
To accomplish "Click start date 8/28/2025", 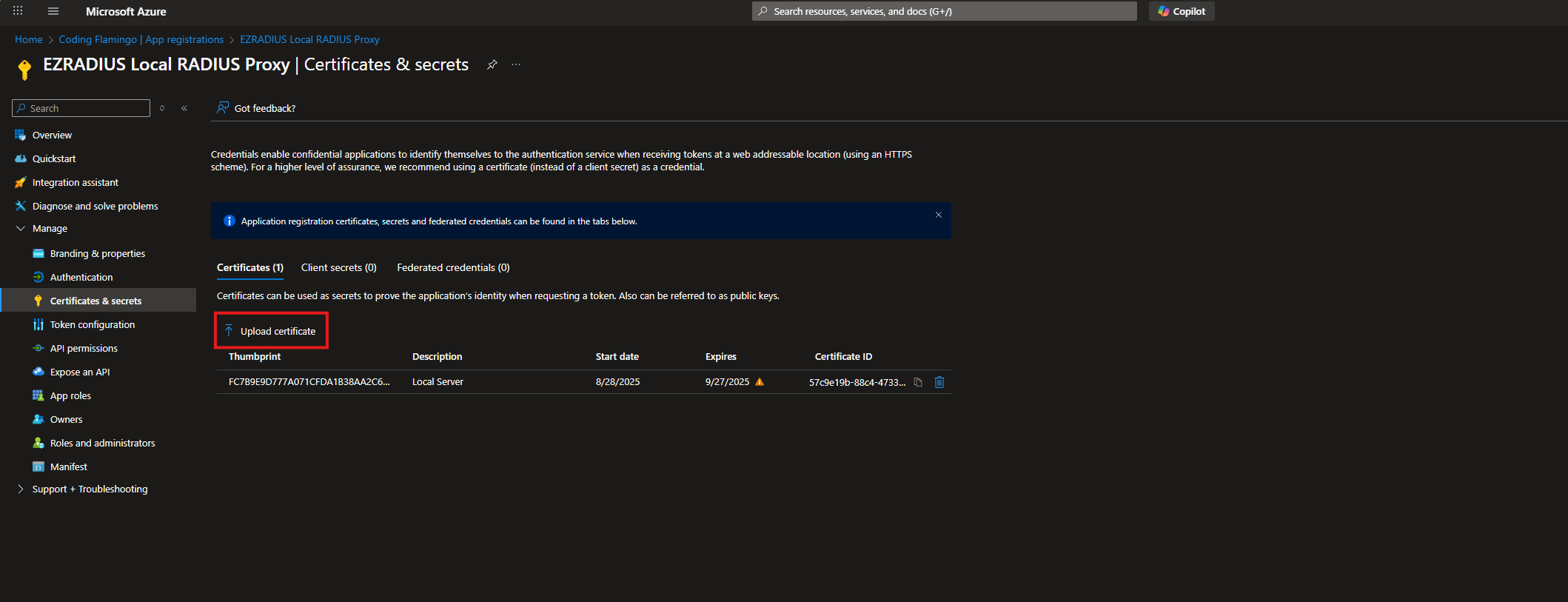I will 617,382.
